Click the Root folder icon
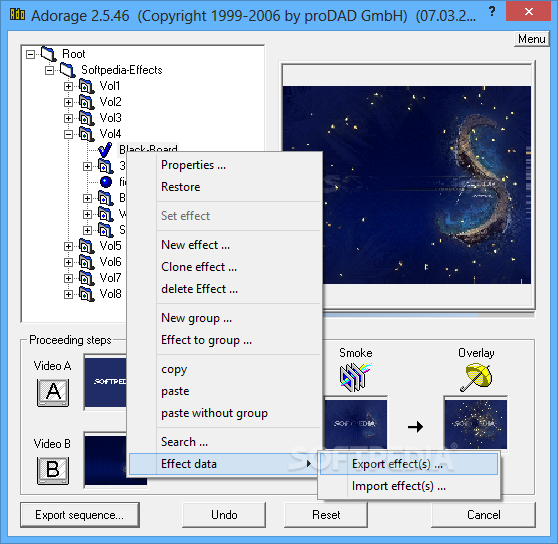Image resolution: width=558 pixels, height=544 pixels. 48,54
